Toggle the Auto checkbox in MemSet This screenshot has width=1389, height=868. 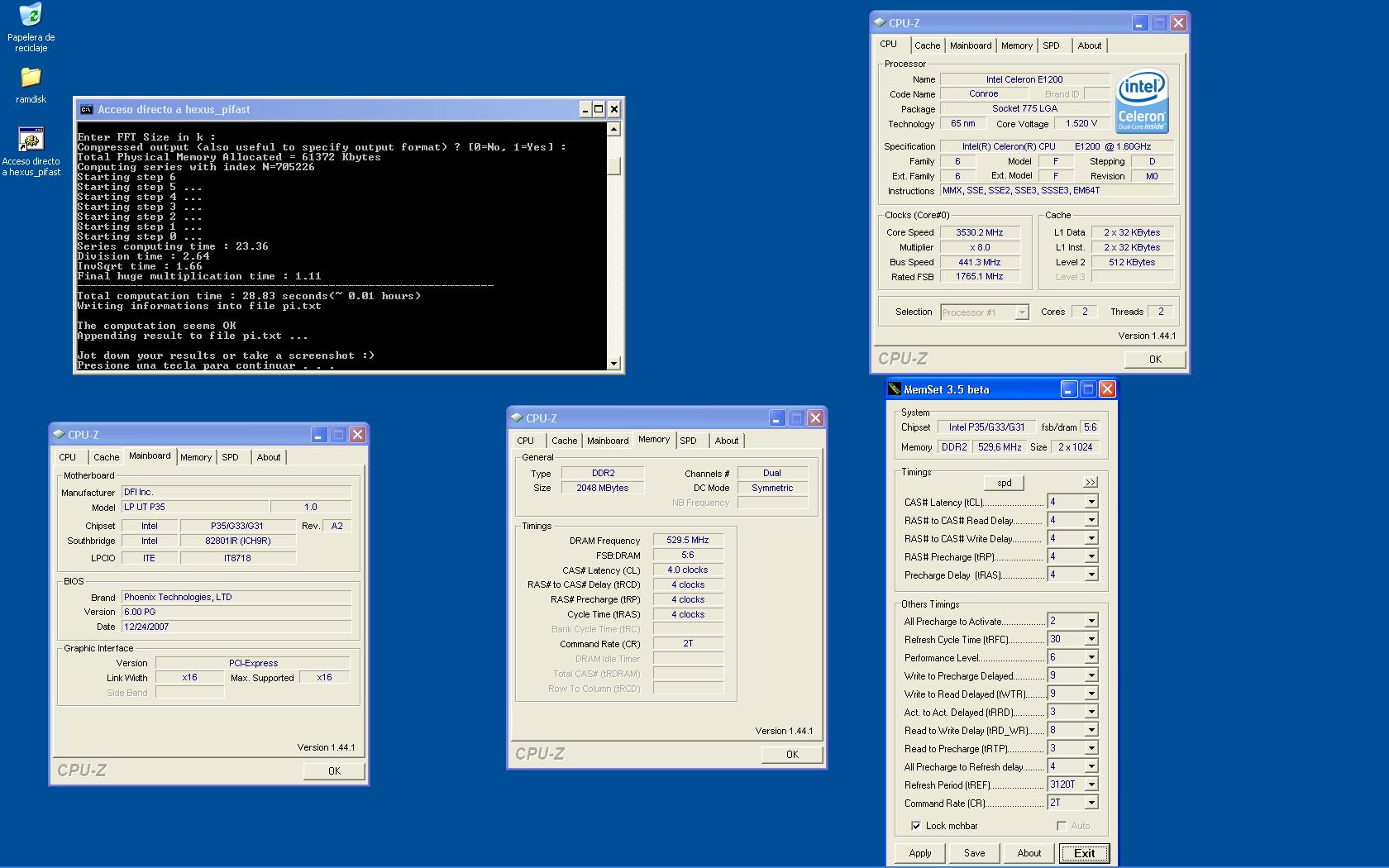click(x=1062, y=825)
